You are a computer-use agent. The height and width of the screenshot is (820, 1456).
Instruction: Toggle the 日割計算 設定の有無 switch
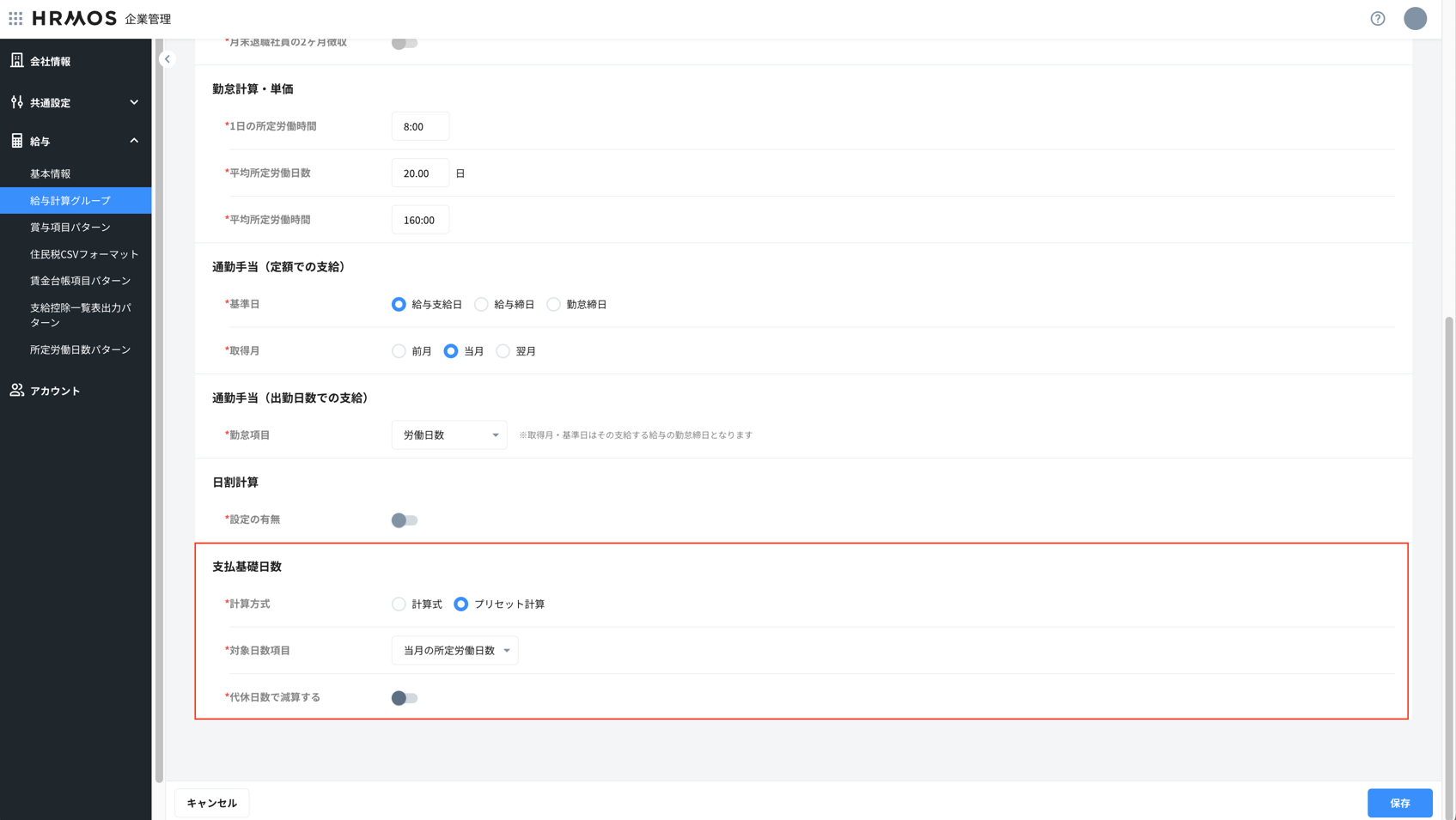pos(404,520)
